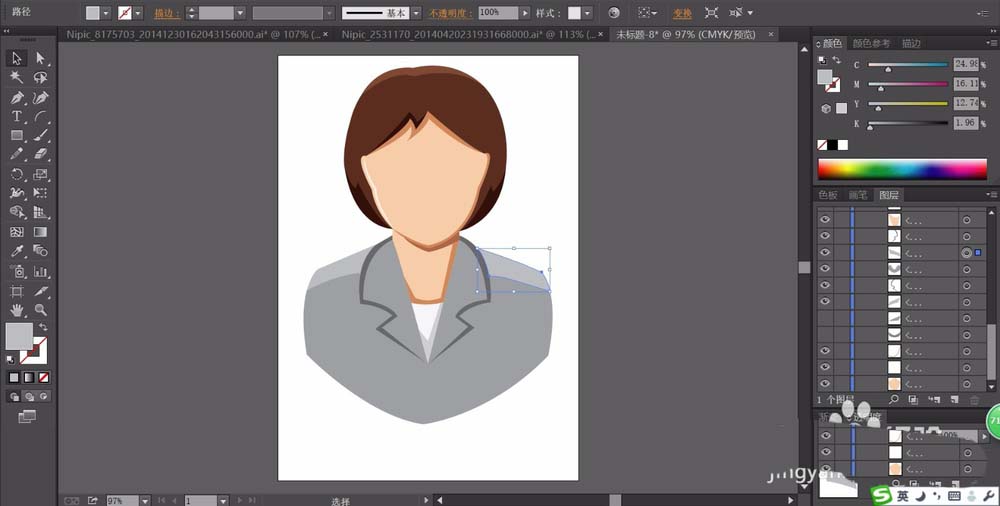
Task: Choose the Rectangle shape tool
Action: [17, 136]
